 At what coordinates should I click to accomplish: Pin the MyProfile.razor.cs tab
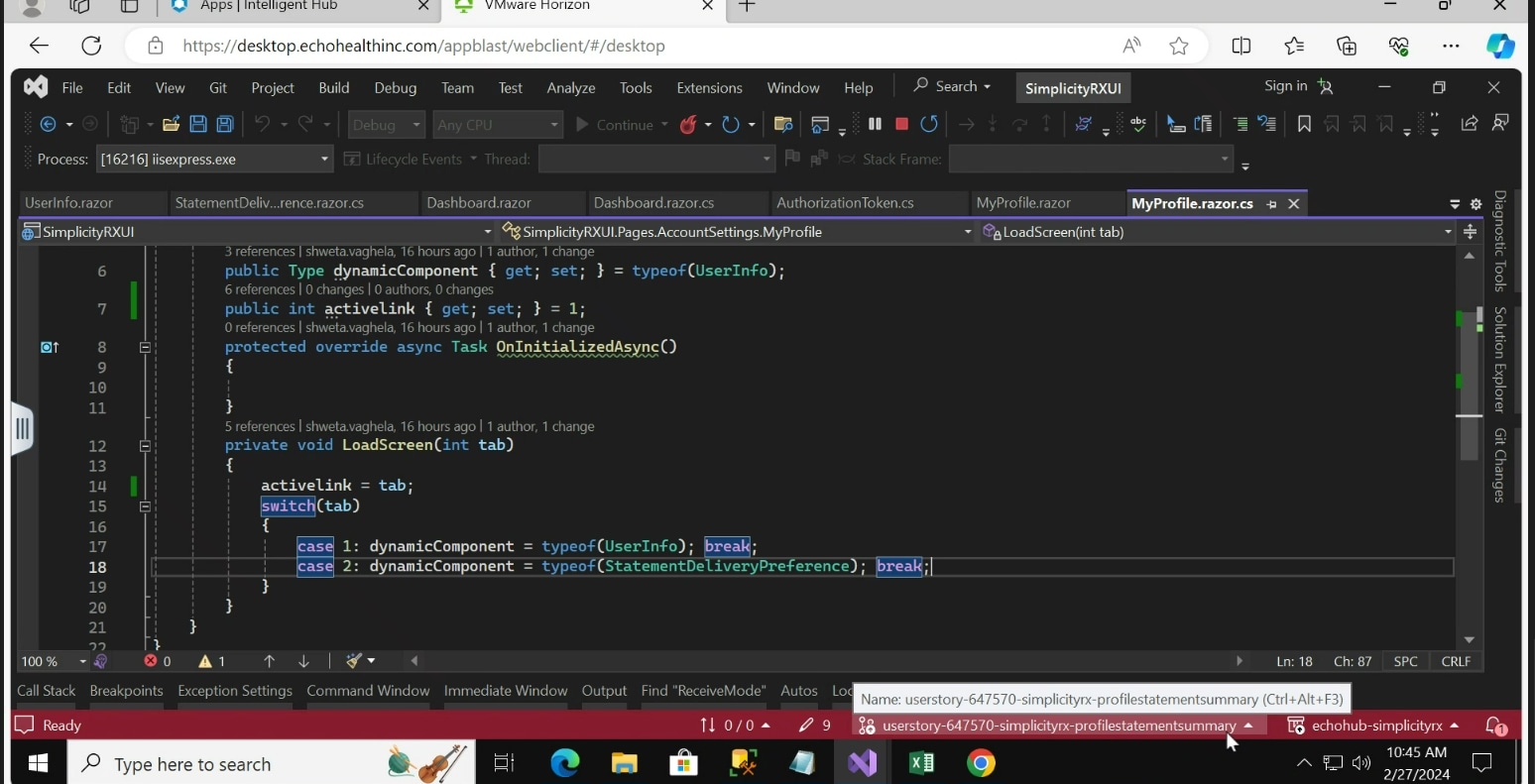1271,204
